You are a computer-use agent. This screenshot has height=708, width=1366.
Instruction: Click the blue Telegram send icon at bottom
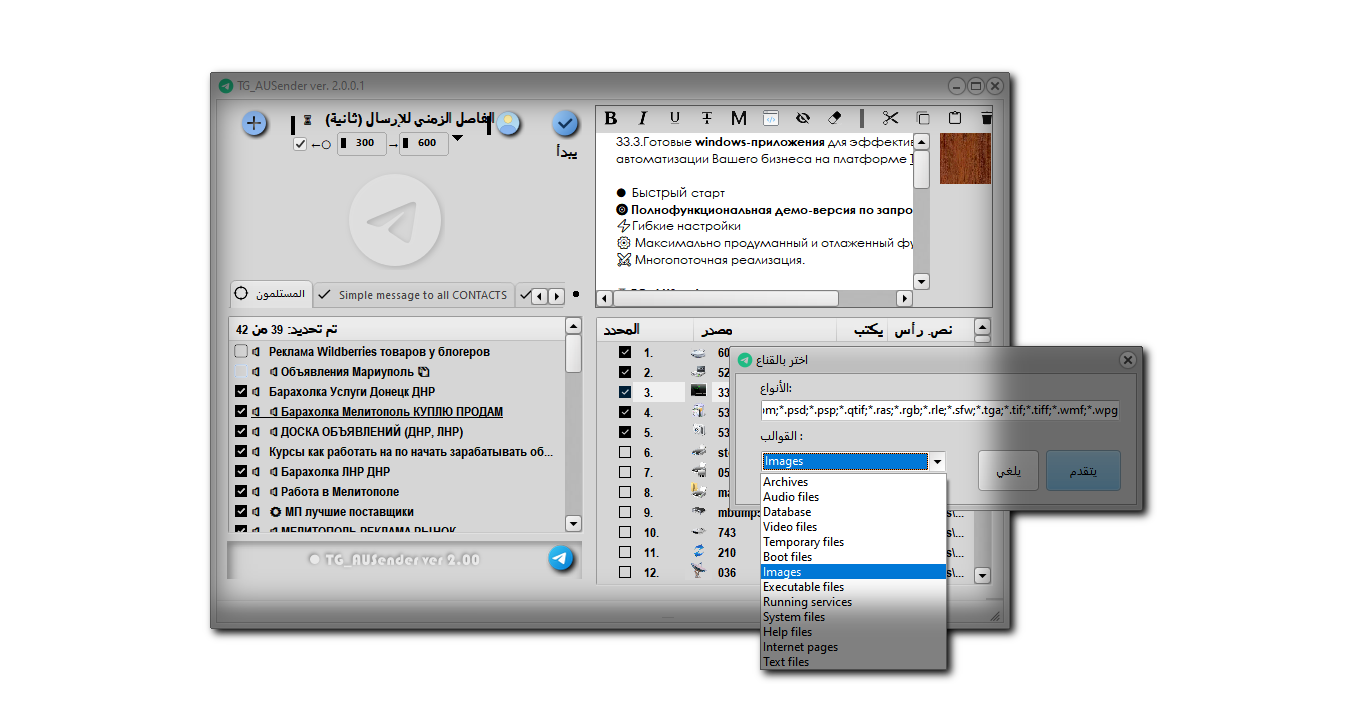(562, 559)
